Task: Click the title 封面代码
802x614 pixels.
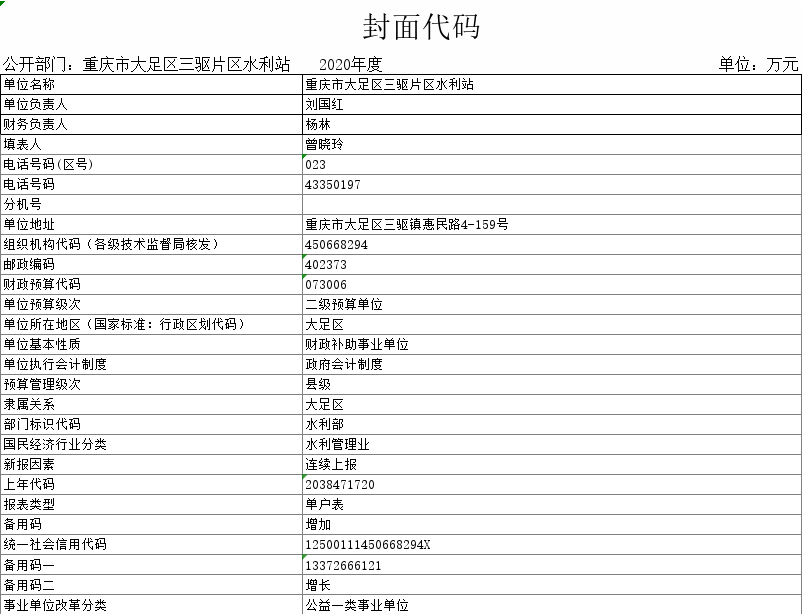Action: (421, 27)
